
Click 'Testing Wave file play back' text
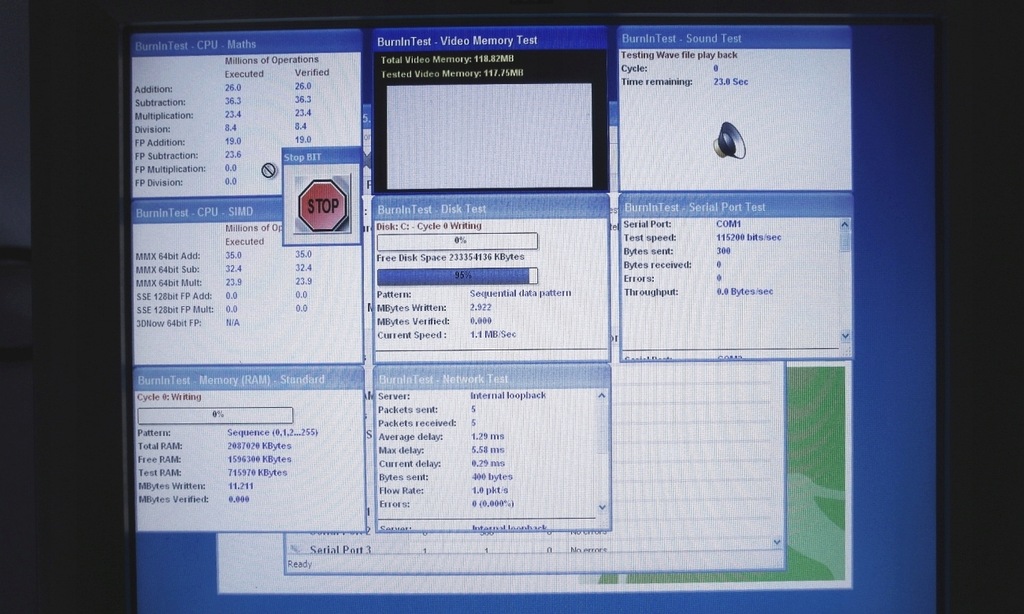[x=679, y=56]
